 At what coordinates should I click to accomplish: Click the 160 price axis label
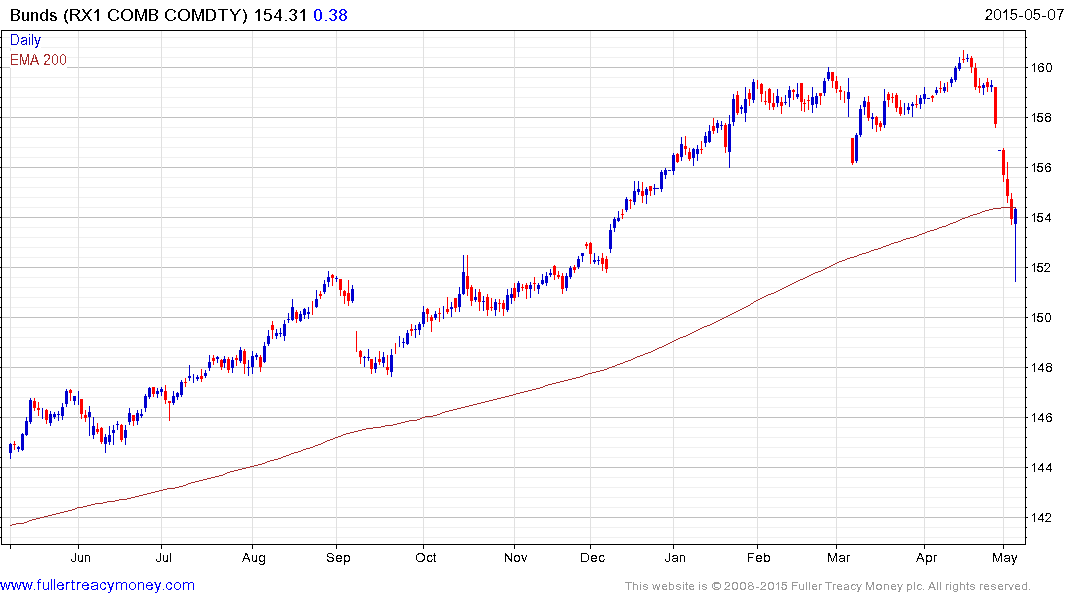point(1042,67)
